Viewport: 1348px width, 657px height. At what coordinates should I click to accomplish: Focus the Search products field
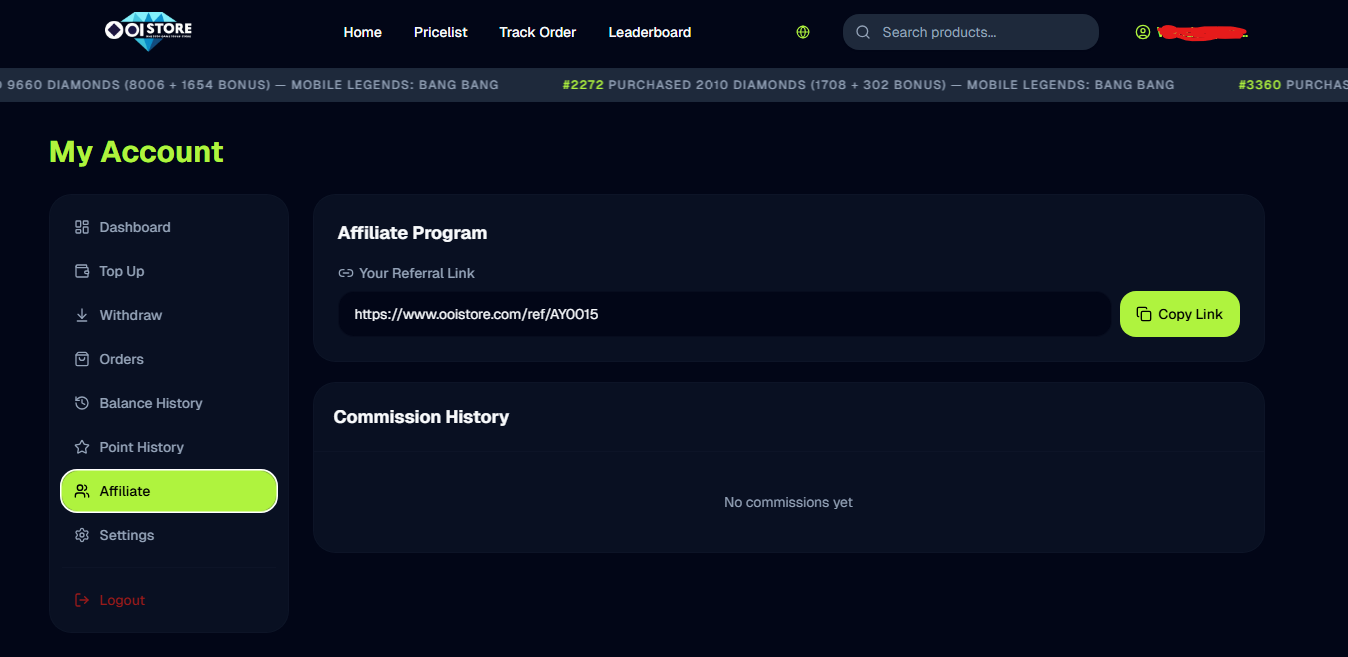coord(971,32)
